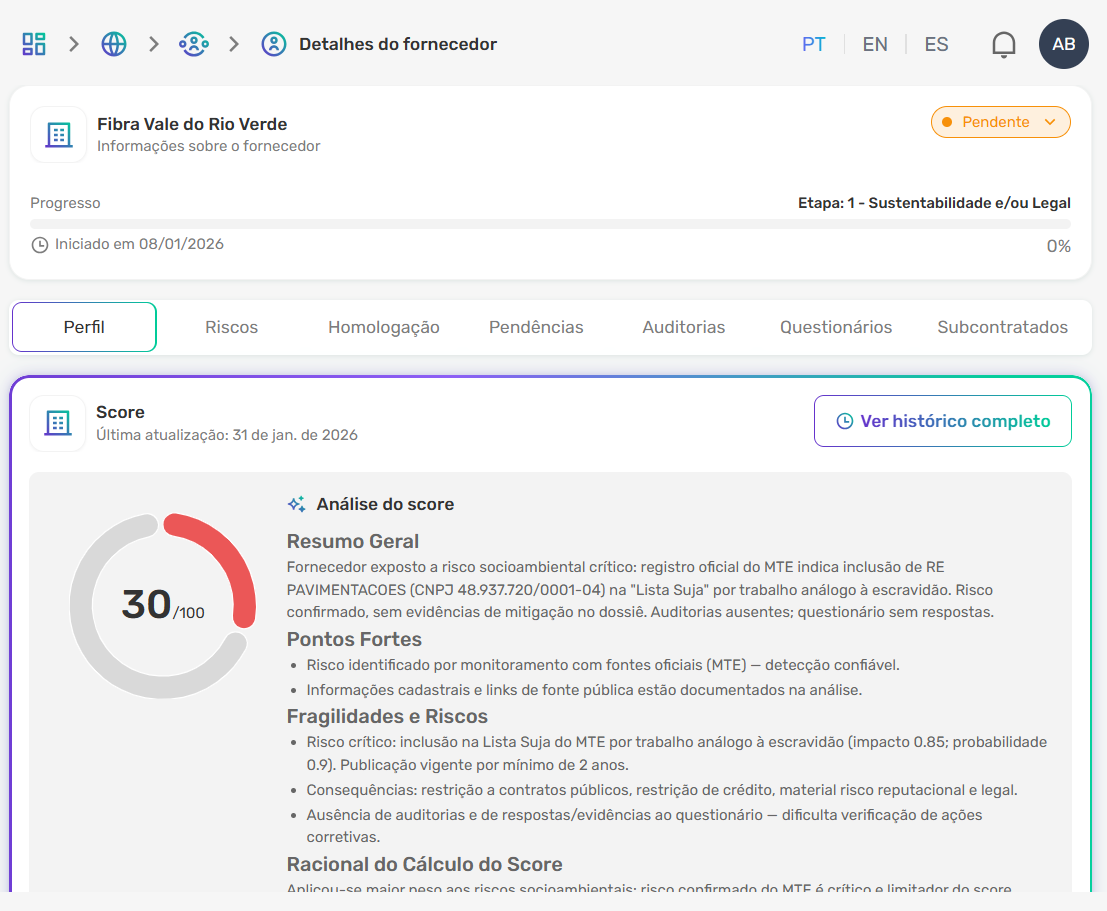Switch language to PT
This screenshot has height=911, width=1107.
click(x=813, y=44)
